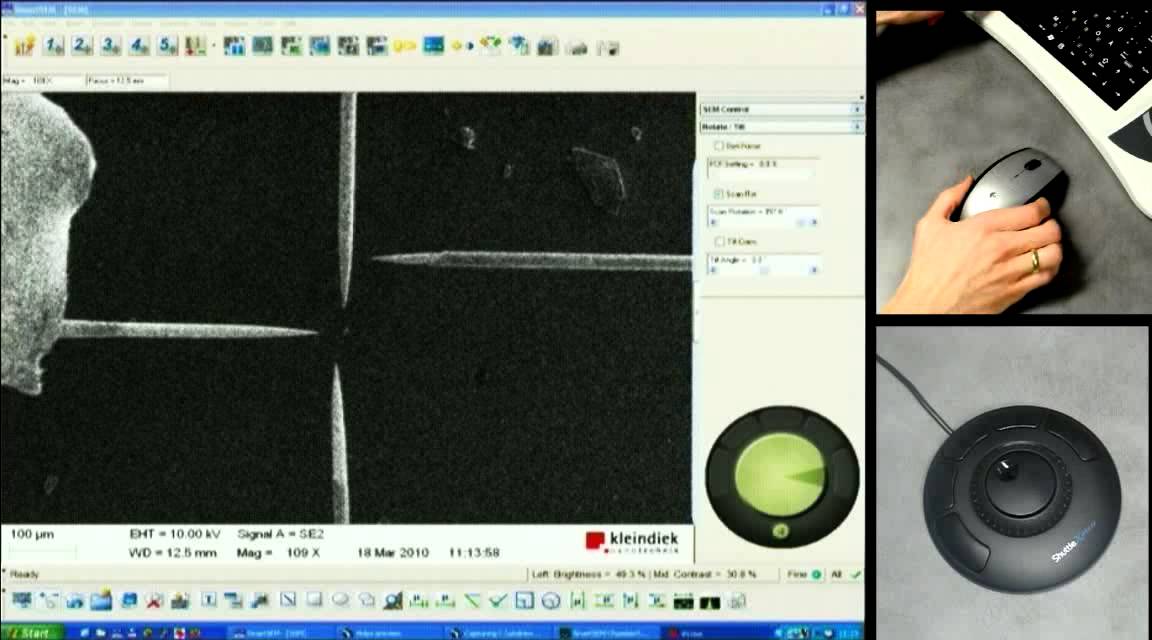This screenshot has height=640, width=1152.
Task: Click the yellow dot and arrow toolbar icon
Action: click(x=462, y=46)
